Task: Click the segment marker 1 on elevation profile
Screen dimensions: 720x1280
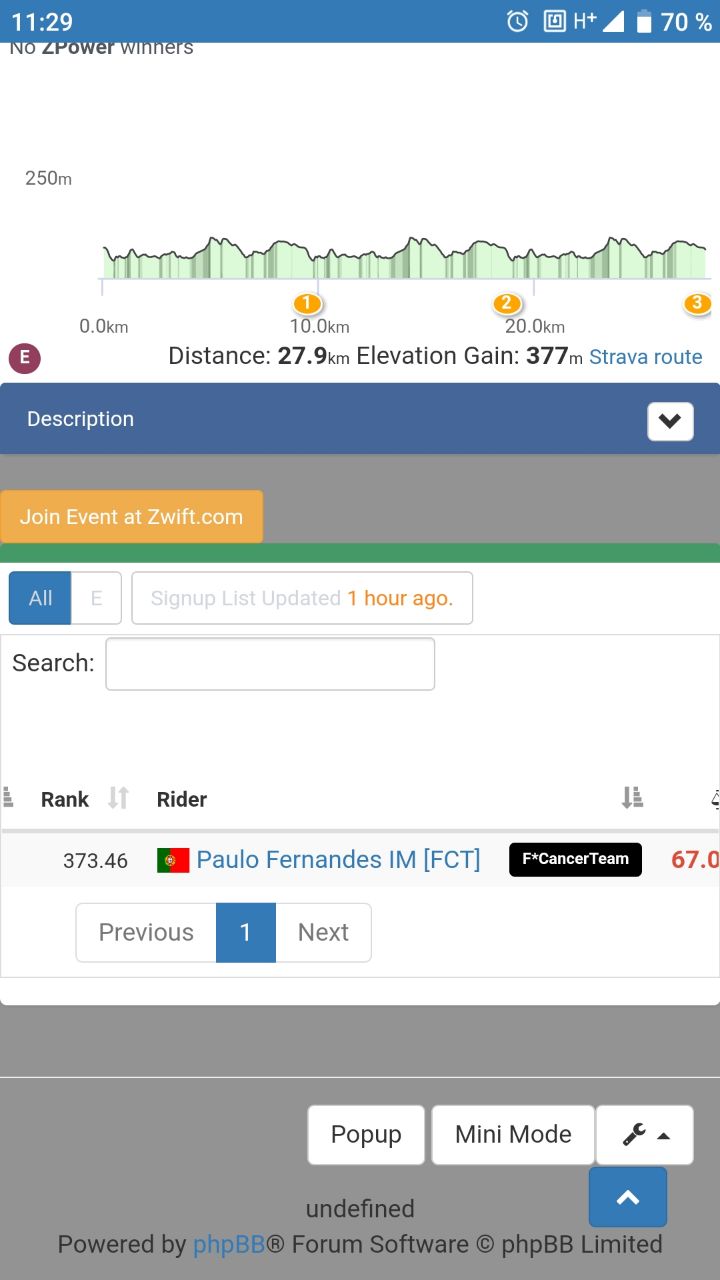Action: pyautogui.click(x=307, y=303)
